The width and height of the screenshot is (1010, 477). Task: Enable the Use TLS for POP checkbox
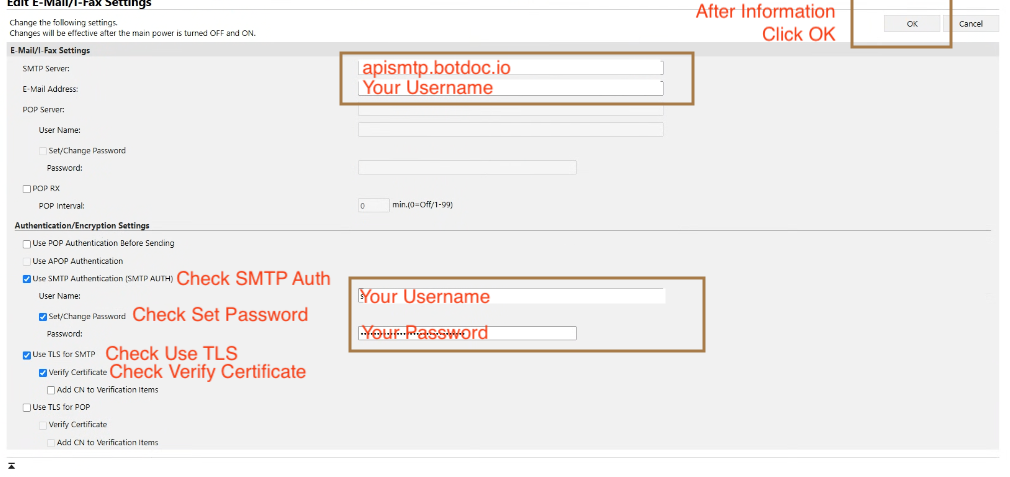click(x=26, y=407)
